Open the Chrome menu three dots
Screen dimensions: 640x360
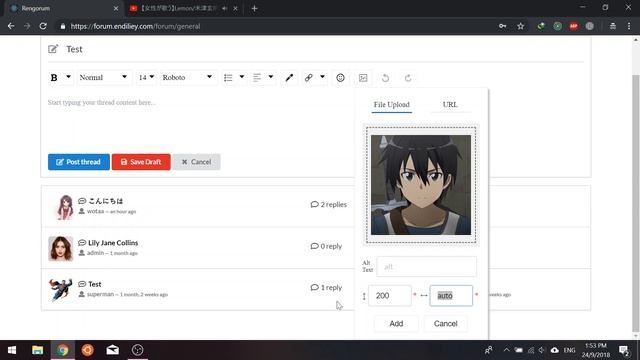(x=629, y=26)
